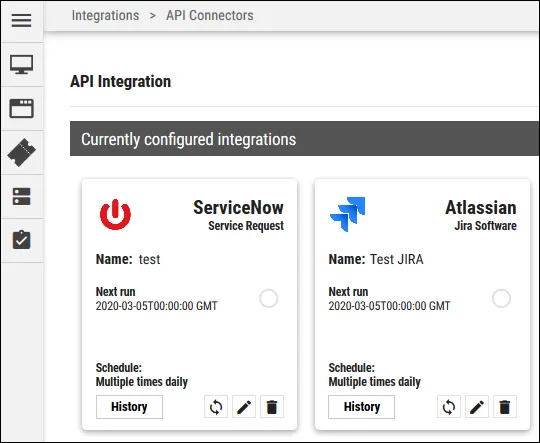Open the hamburger menu
This screenshot has height=443, width=540.
[x=21, y=20]
